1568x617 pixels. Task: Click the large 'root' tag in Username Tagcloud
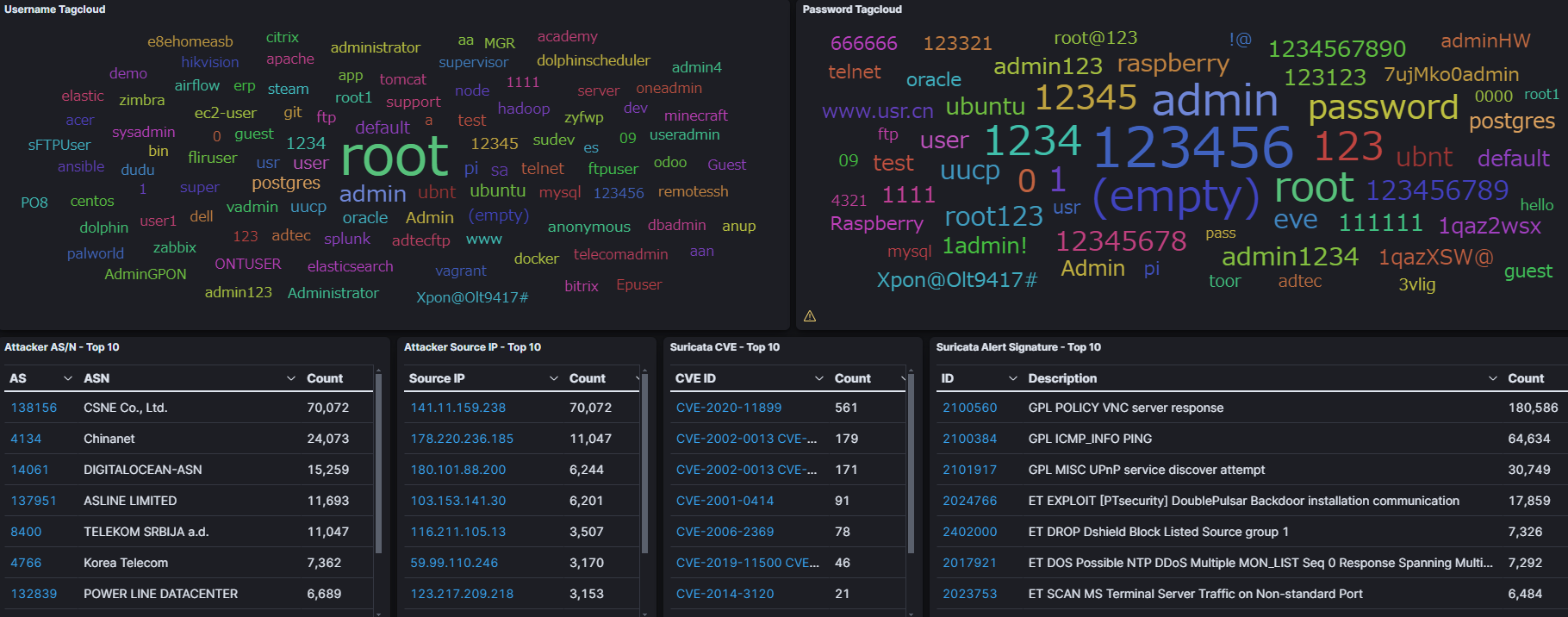(x=395, y=157)
